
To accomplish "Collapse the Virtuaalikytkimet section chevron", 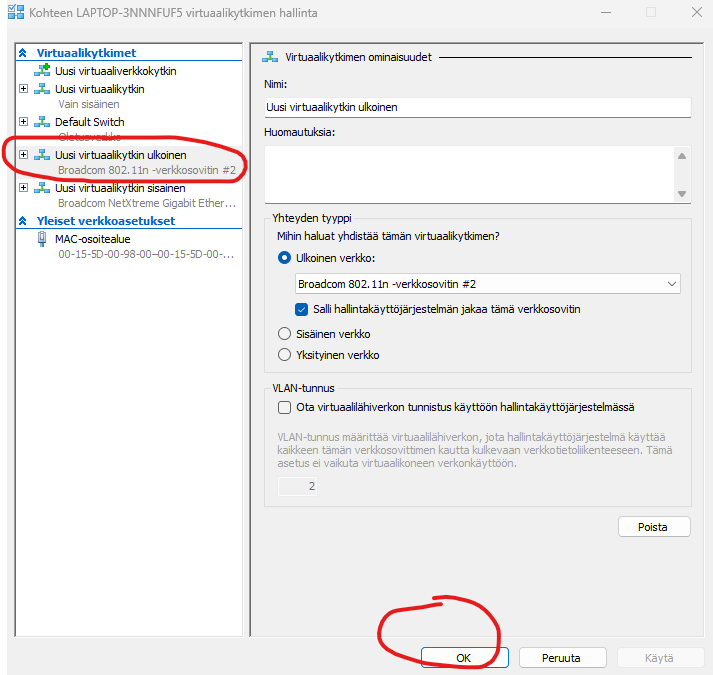I will pos(23,53).
